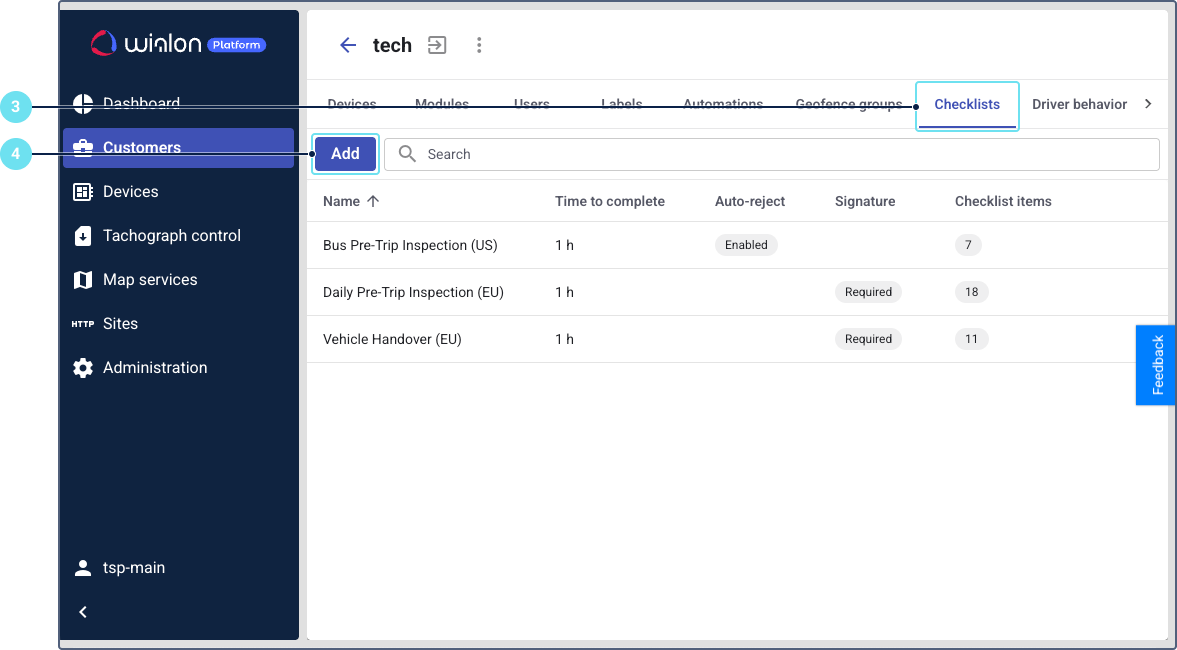Click the Tachograph control sidebar icon

(83, 236)
